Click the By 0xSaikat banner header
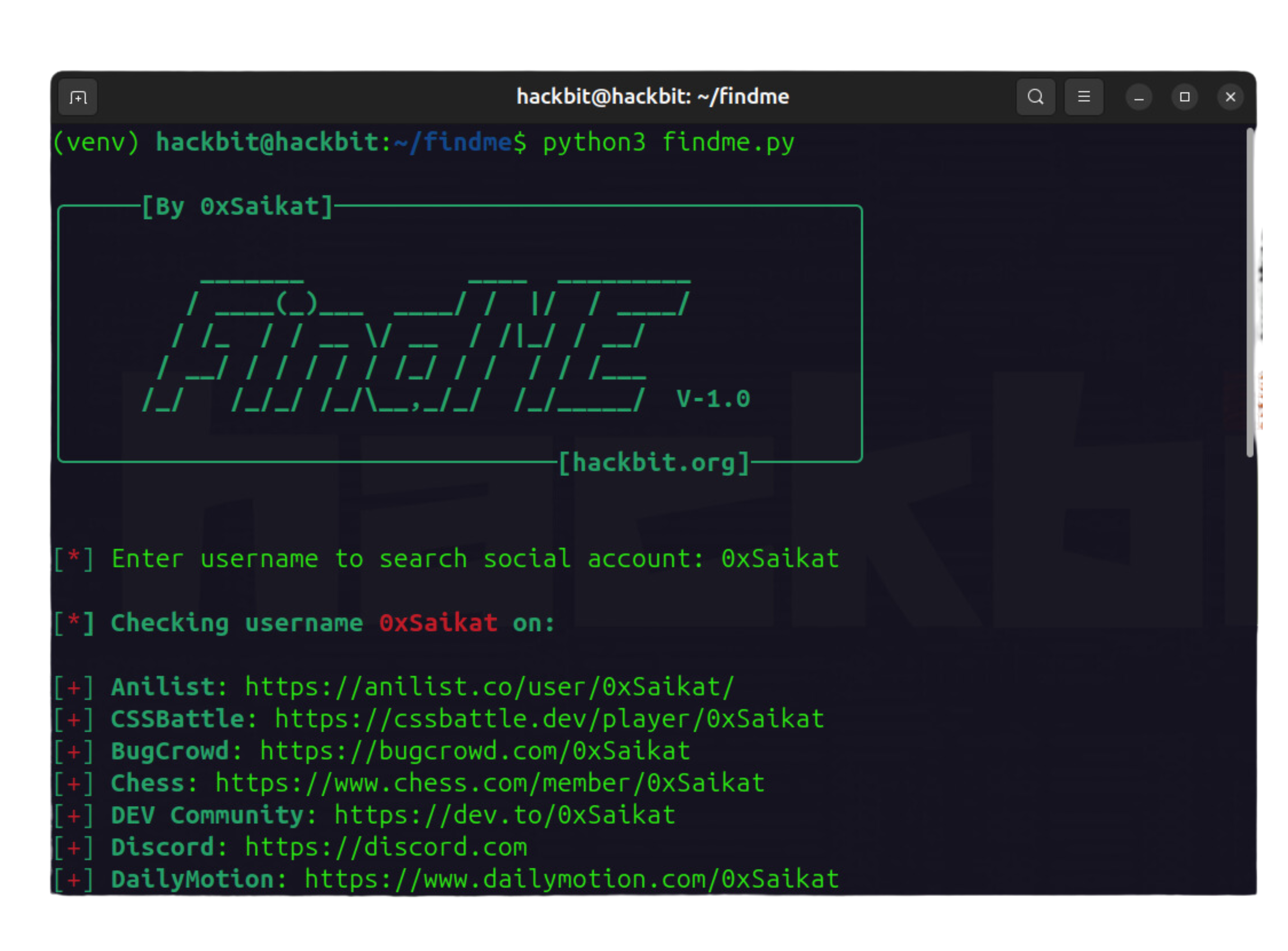1288x951 pixels. [x=237, y=207]
